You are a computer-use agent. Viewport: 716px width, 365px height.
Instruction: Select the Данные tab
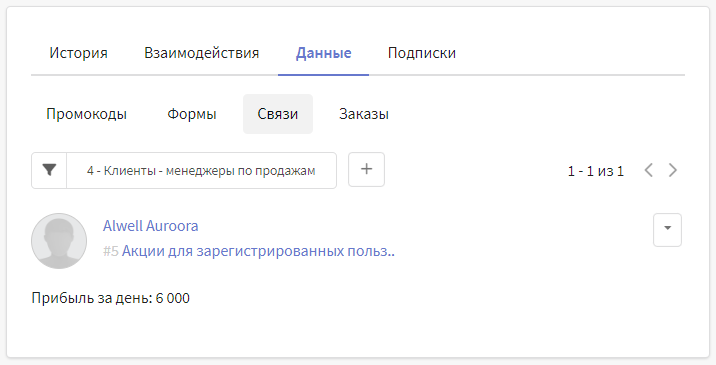tap(323, 53)
